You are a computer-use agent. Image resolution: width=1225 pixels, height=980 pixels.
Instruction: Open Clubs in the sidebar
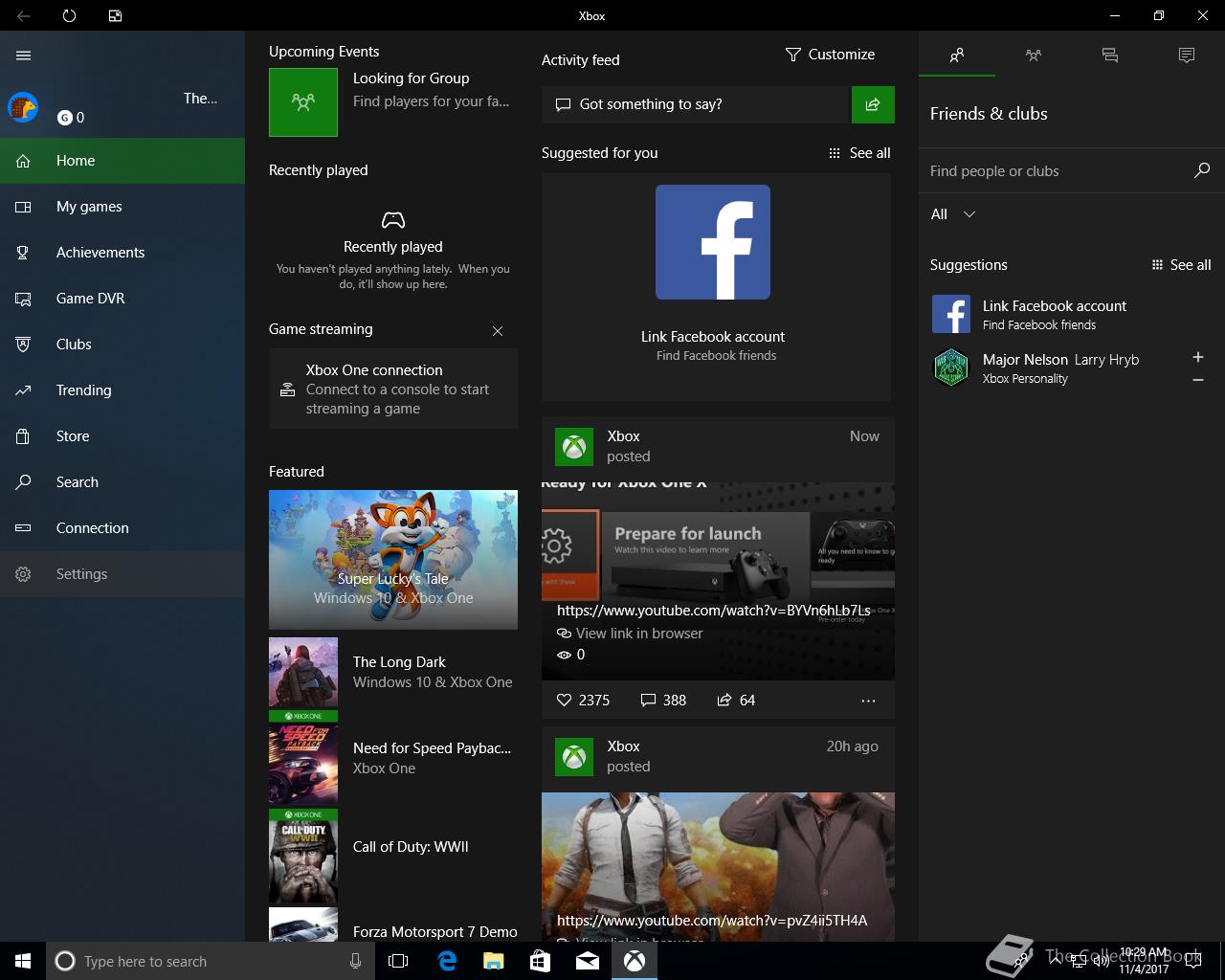[122, 345]
